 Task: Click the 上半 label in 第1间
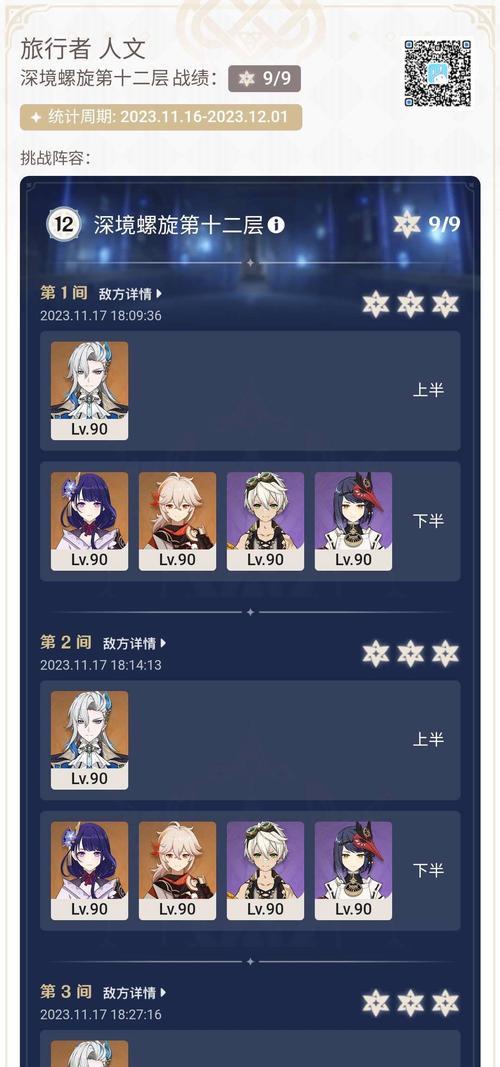pyautogui.click(x=429, y=391)
